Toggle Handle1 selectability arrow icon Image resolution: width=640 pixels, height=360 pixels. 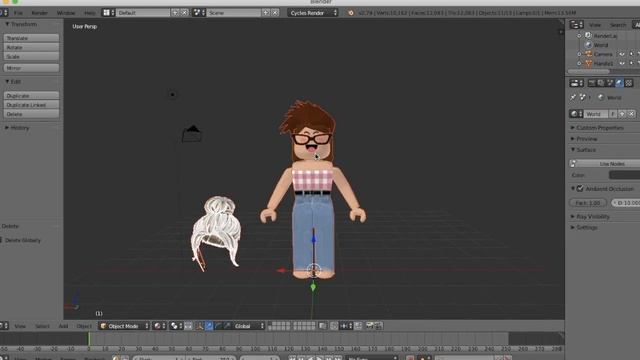click(631, 64)
